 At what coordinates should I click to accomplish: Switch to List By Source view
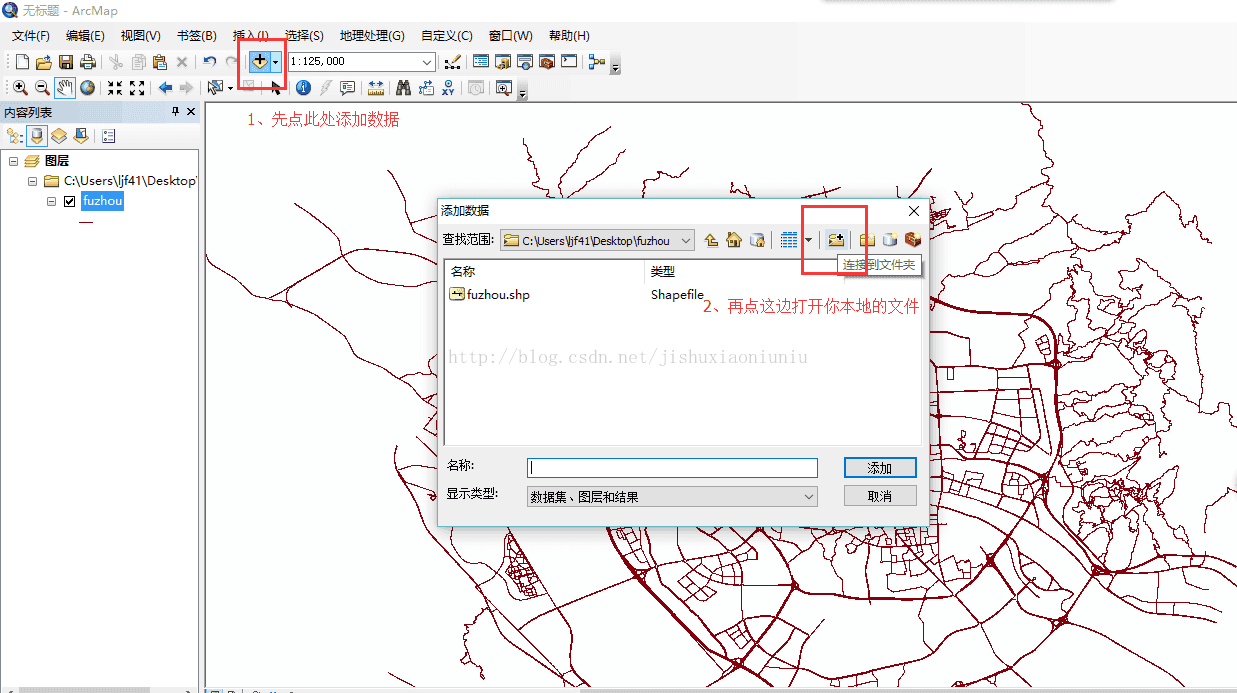(36, 136)
